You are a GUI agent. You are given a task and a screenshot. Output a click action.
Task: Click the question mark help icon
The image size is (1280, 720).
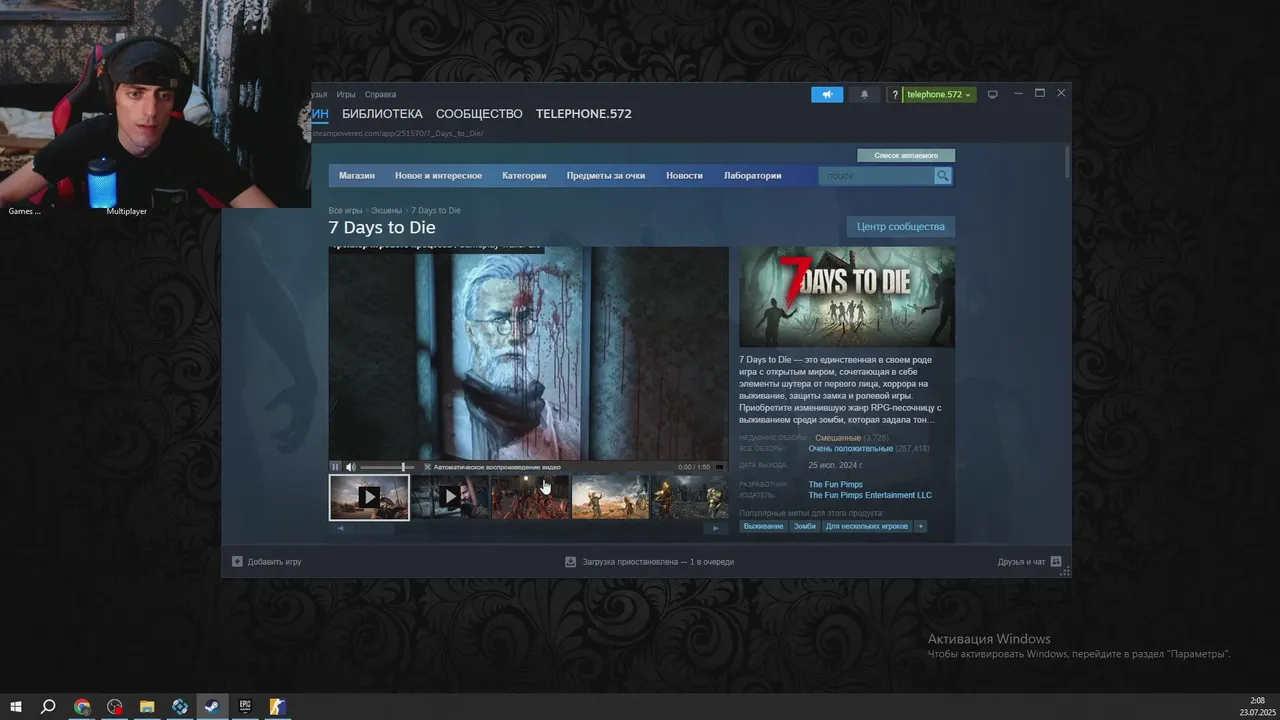pos(895,95)
